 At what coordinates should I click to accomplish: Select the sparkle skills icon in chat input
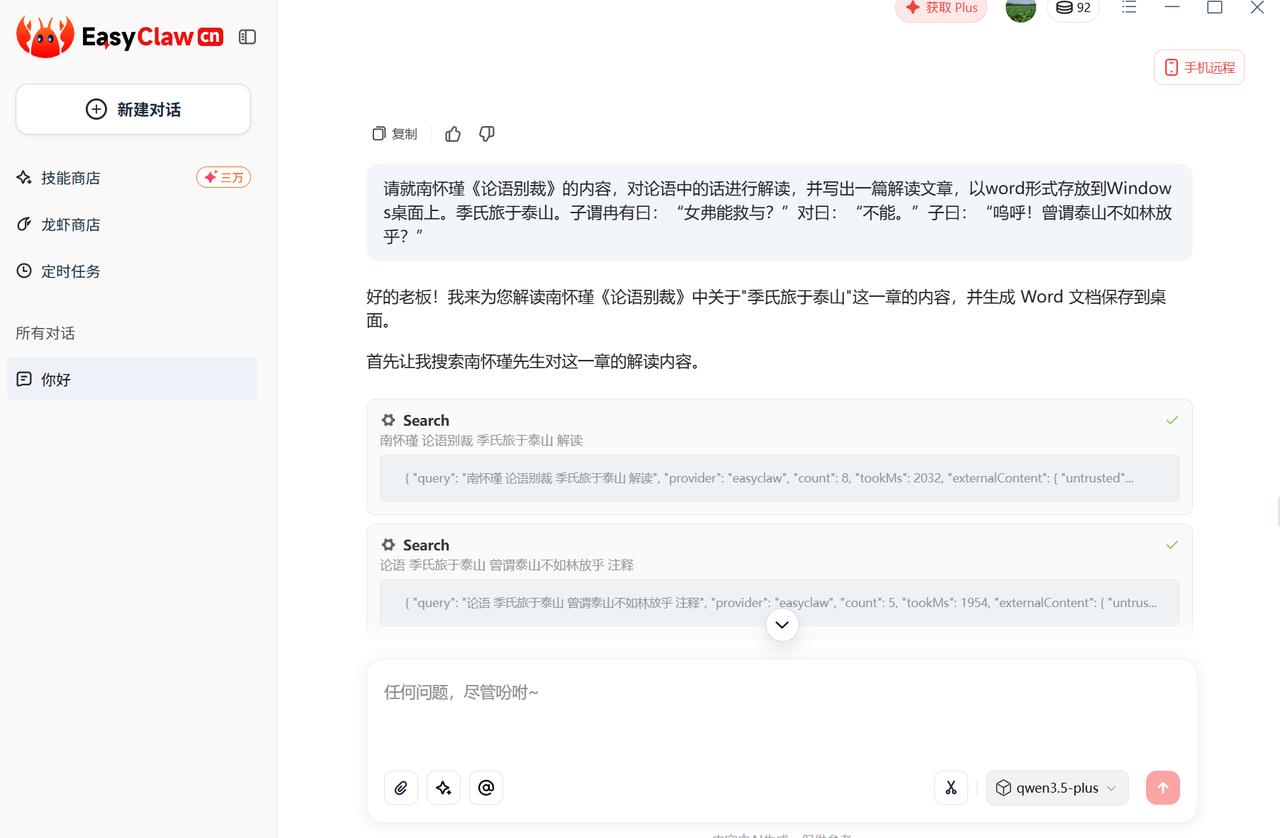click(x=443, y=787)
